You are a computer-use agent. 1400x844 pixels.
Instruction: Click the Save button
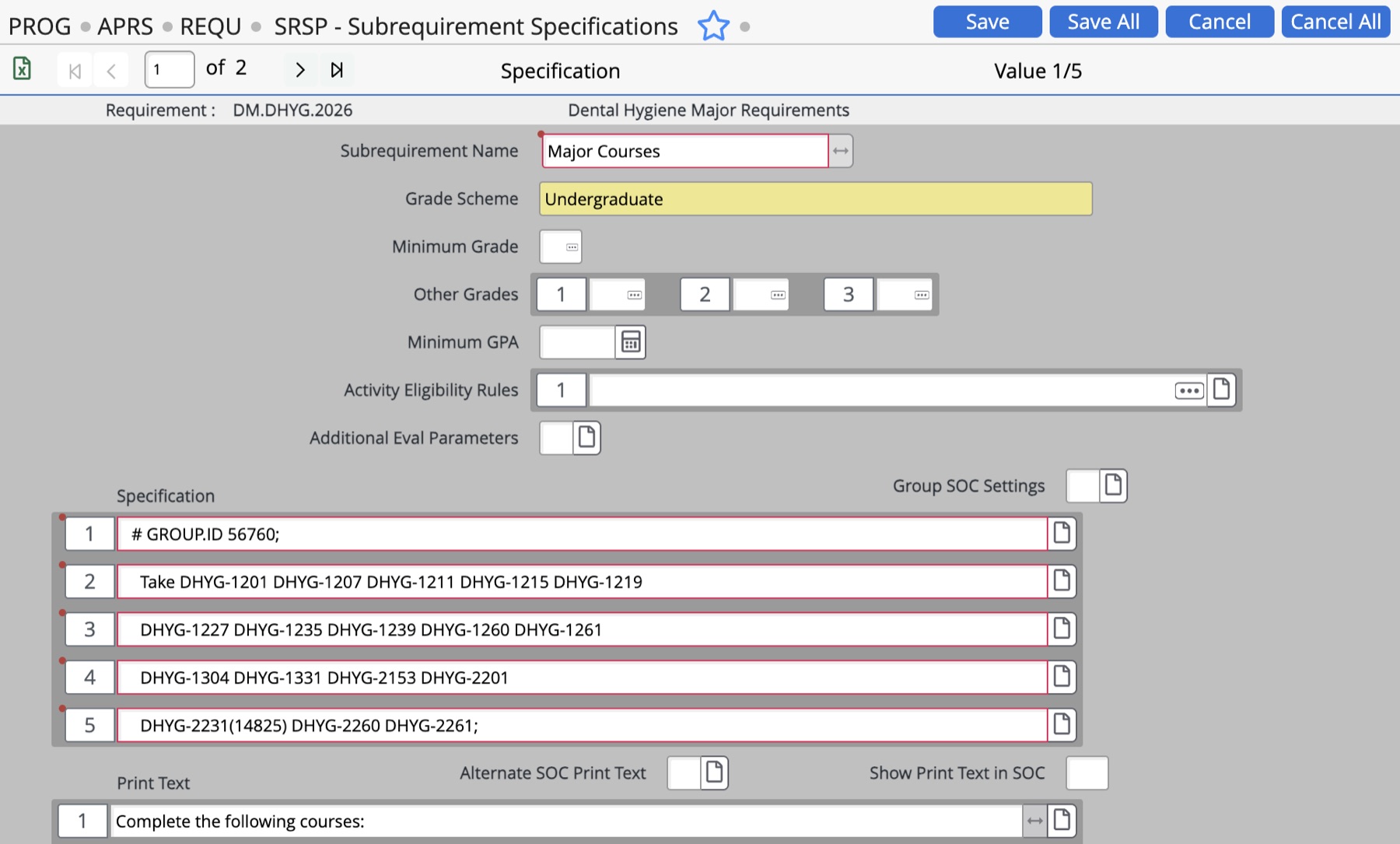[987, 22]
